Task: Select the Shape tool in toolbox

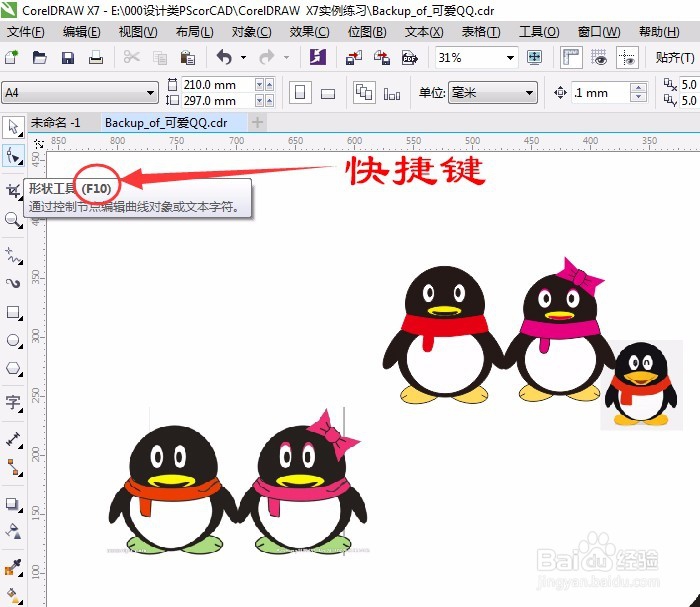Action: [13, 156]
